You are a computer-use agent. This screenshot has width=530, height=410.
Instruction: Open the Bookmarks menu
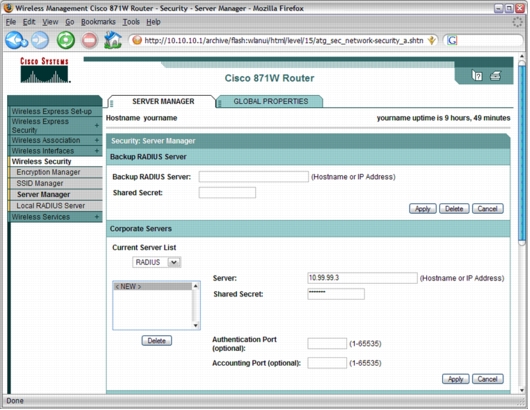[98, 22]
